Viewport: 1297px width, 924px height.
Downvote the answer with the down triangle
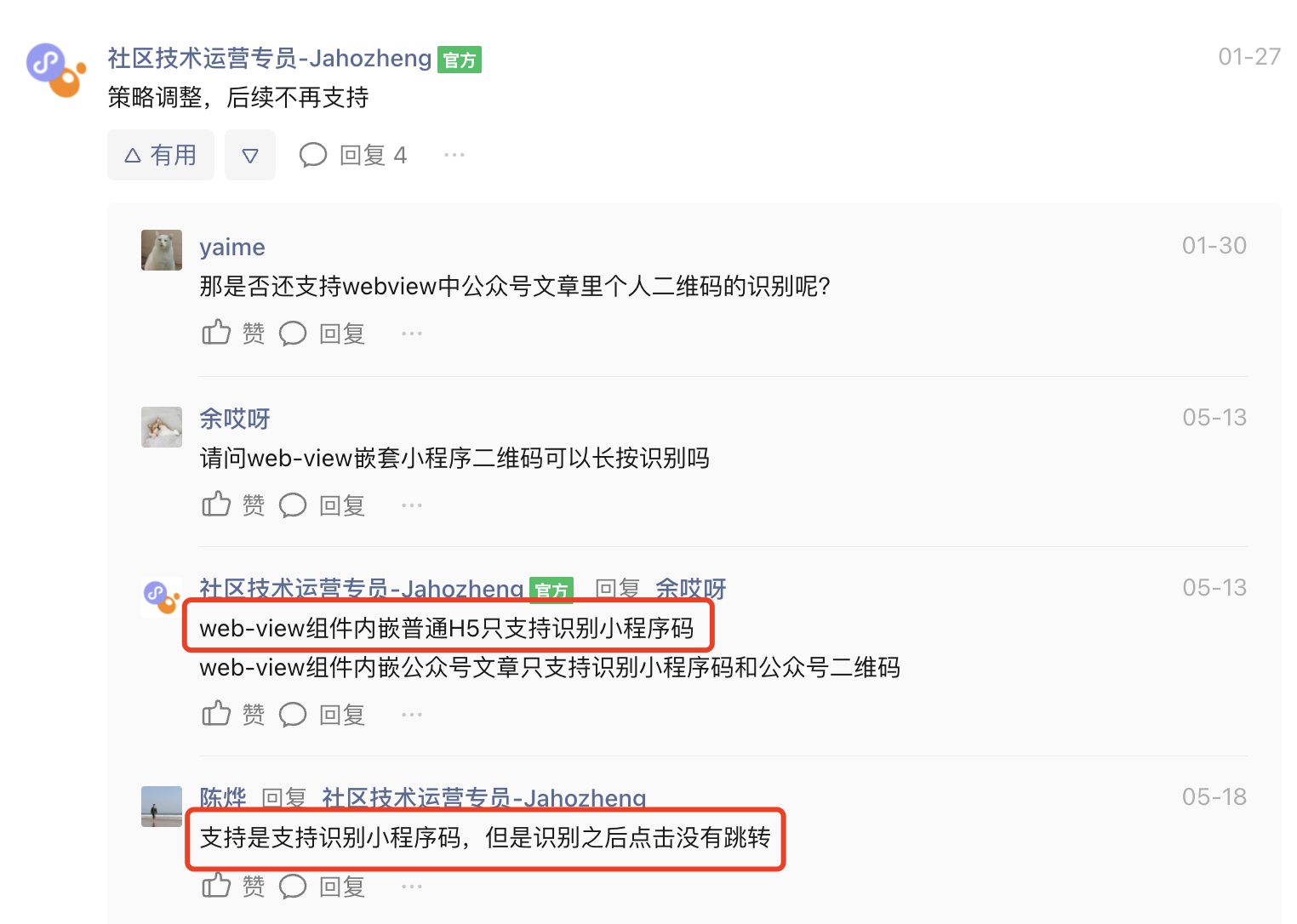coord(250,155)
